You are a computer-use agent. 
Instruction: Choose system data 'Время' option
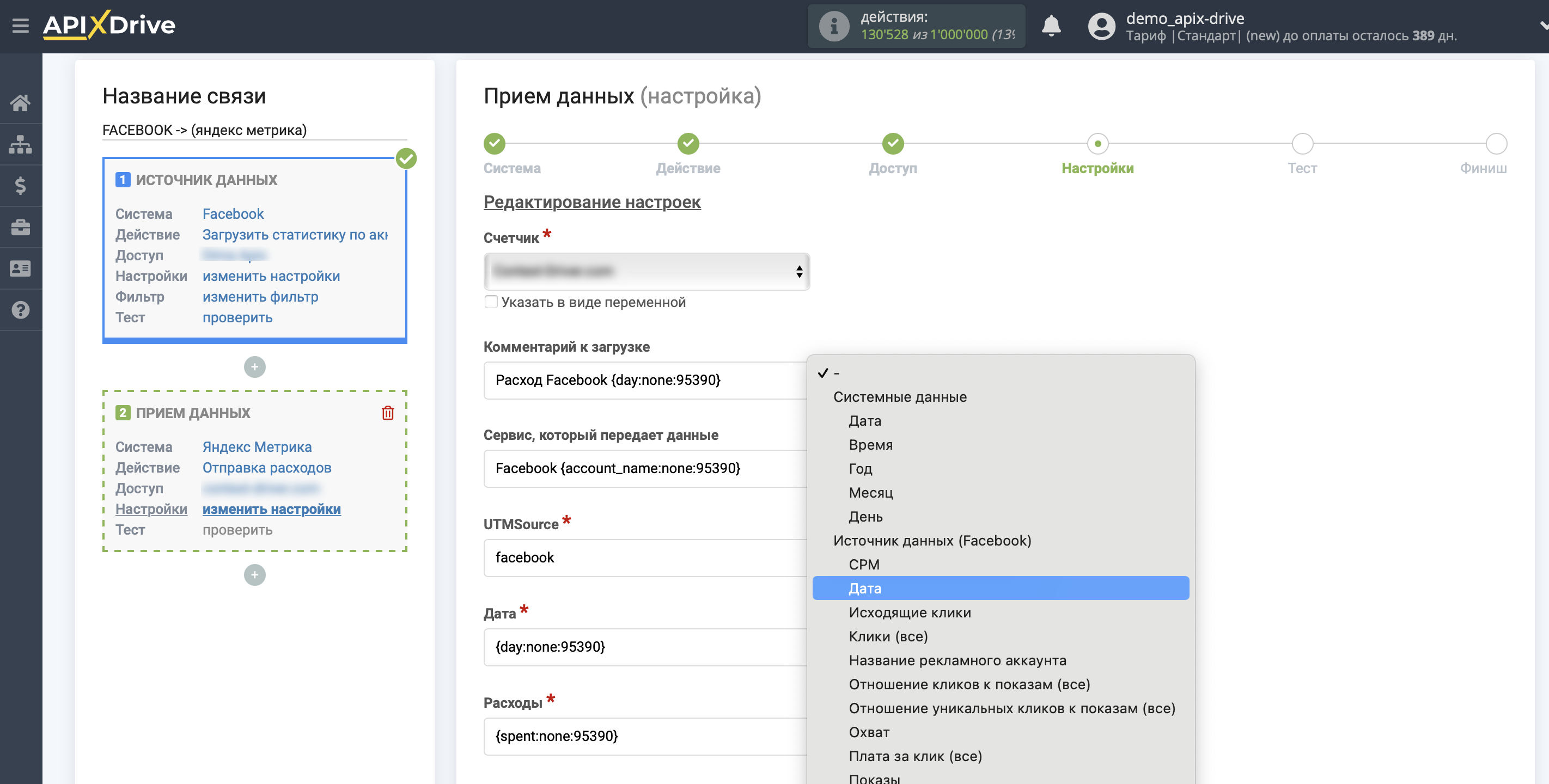1001,445
